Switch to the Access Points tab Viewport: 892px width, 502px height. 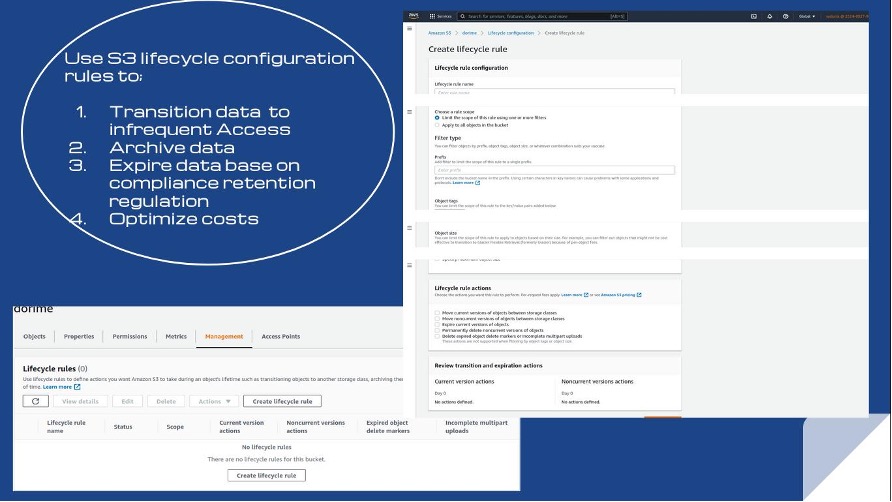click(281, 337)
